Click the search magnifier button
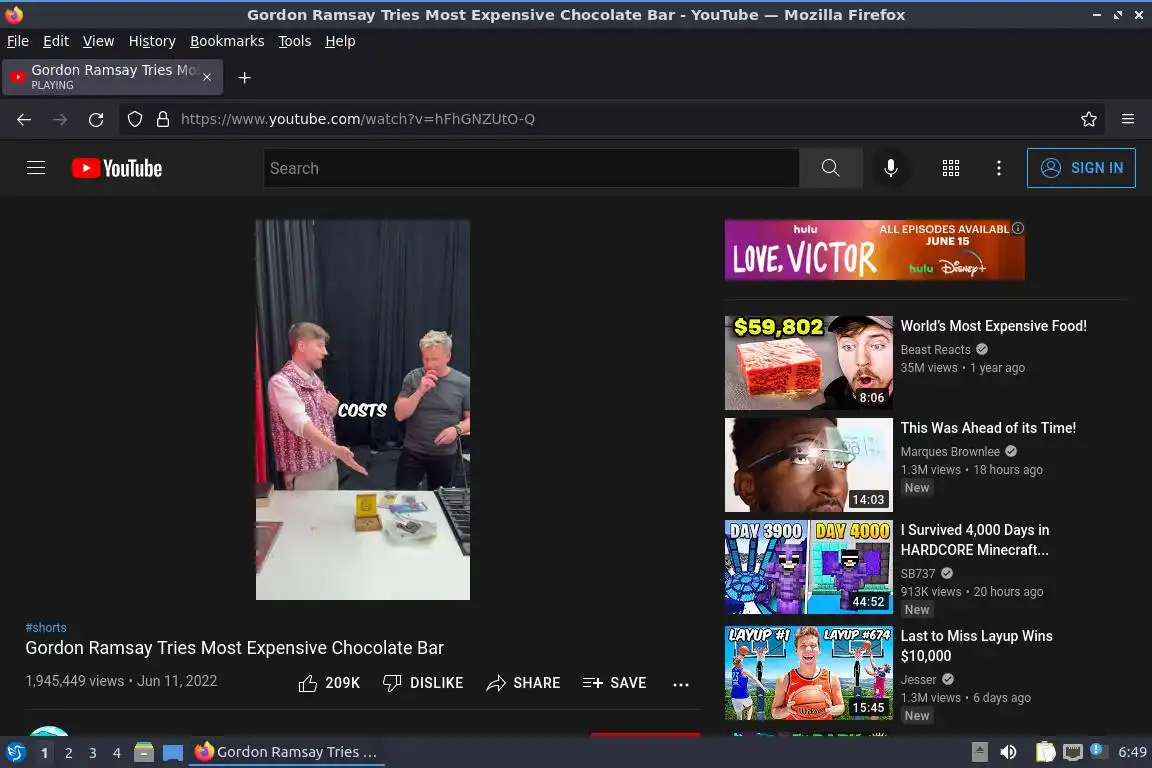Viewport: 1152px width, 768px height. click(x=830, y=168)
